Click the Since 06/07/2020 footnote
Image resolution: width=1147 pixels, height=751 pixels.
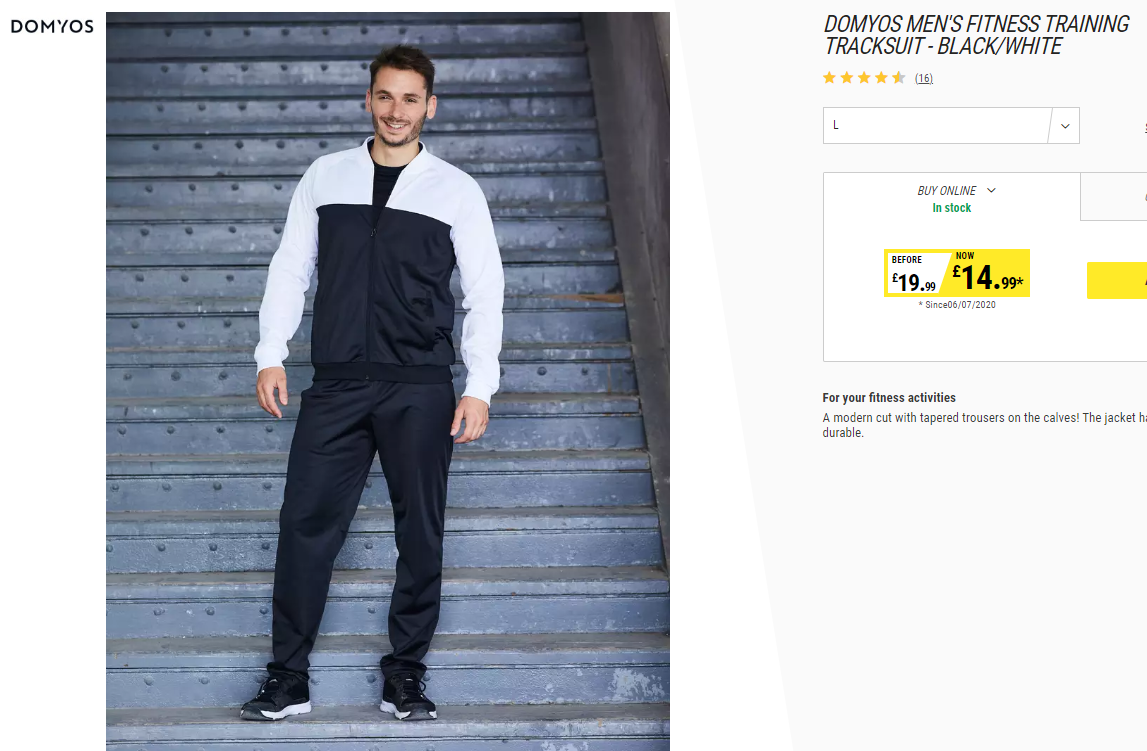(957, 305)
